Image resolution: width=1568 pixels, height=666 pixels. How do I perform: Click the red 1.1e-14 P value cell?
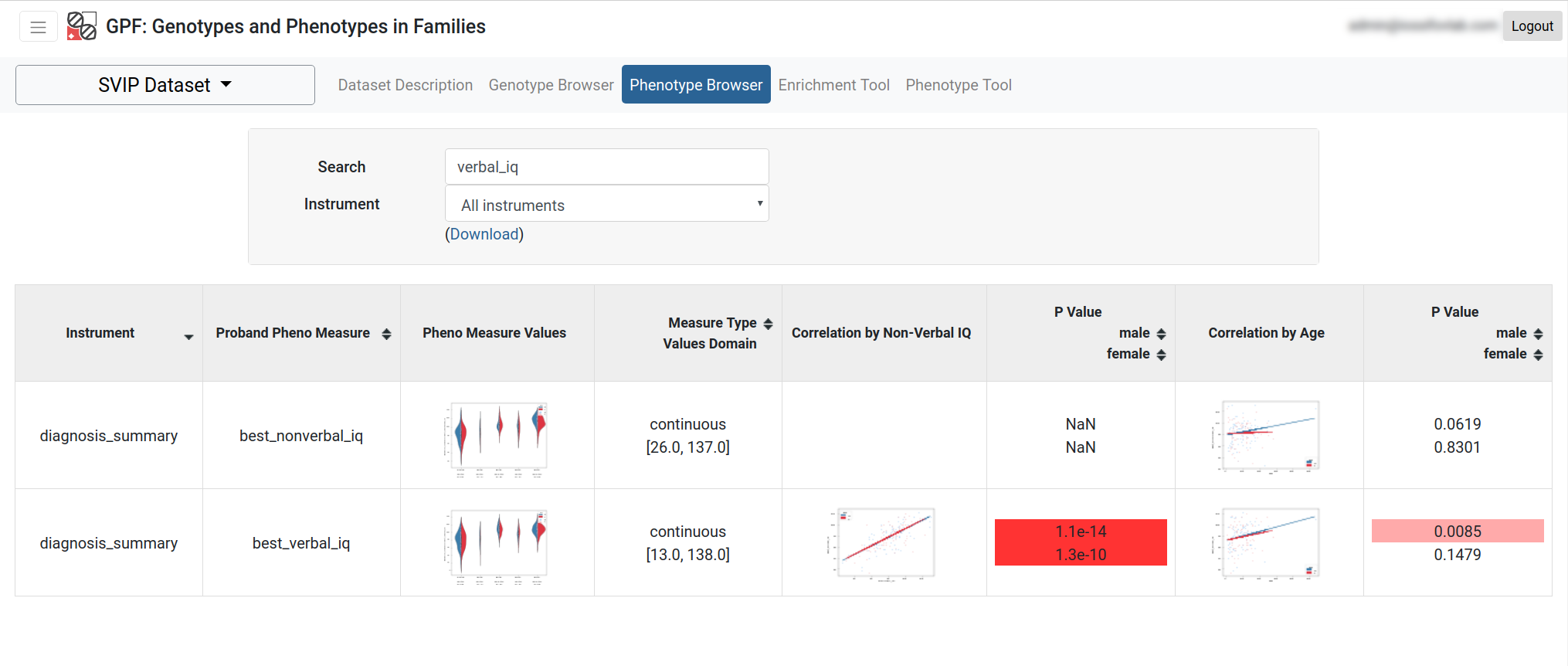tap(1081, 532)
